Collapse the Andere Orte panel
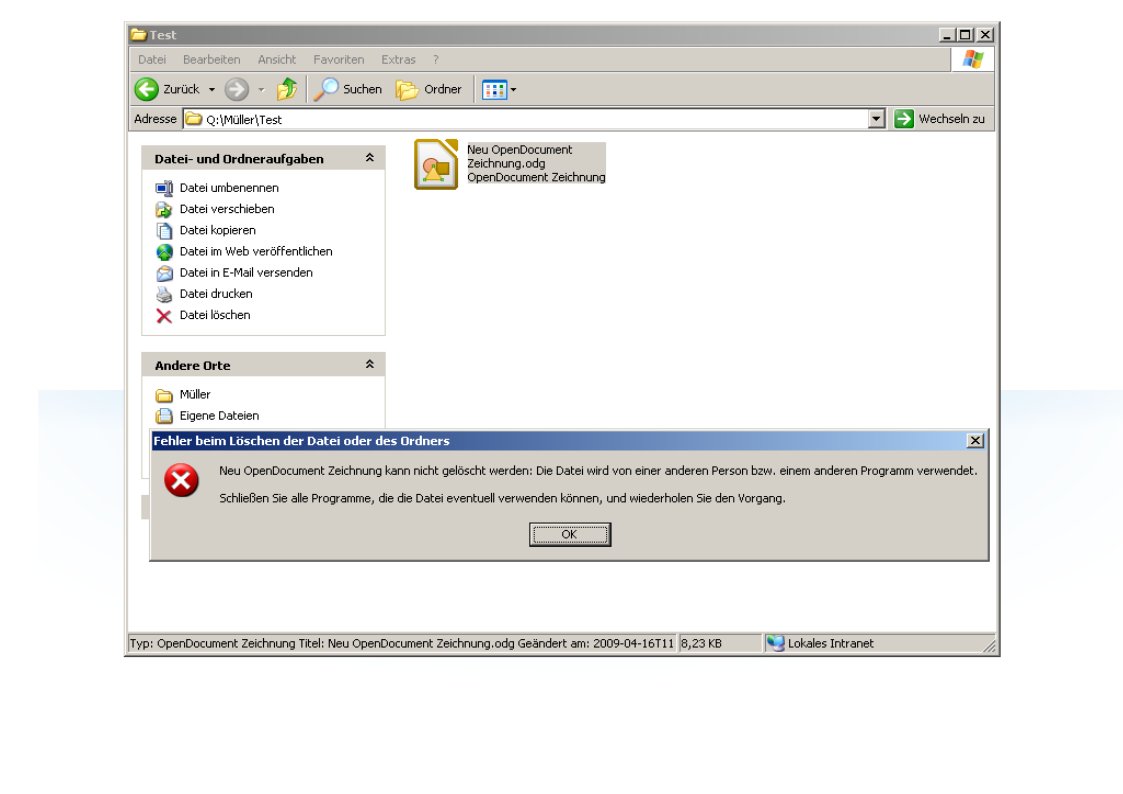This screenshot has width=1123, height=794. pyautogui.click(x=369, y=365)
